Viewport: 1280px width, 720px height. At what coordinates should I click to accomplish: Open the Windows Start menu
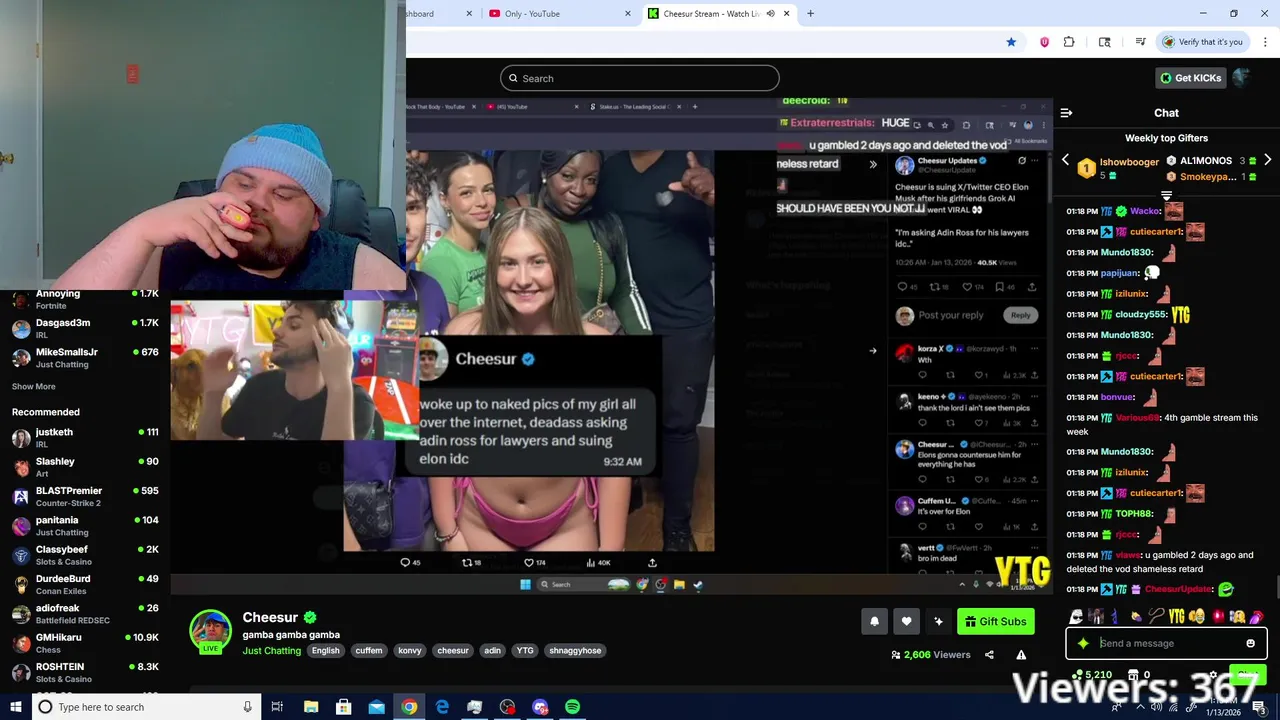click(15, 707)
